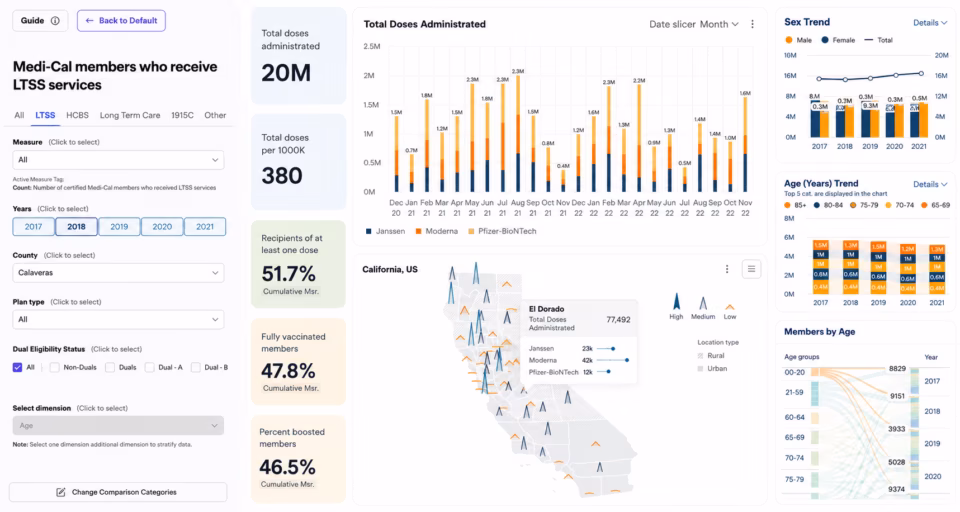The image size is (960, 512).
Task: Open the Measure dropdown
Action: point(118,160)
